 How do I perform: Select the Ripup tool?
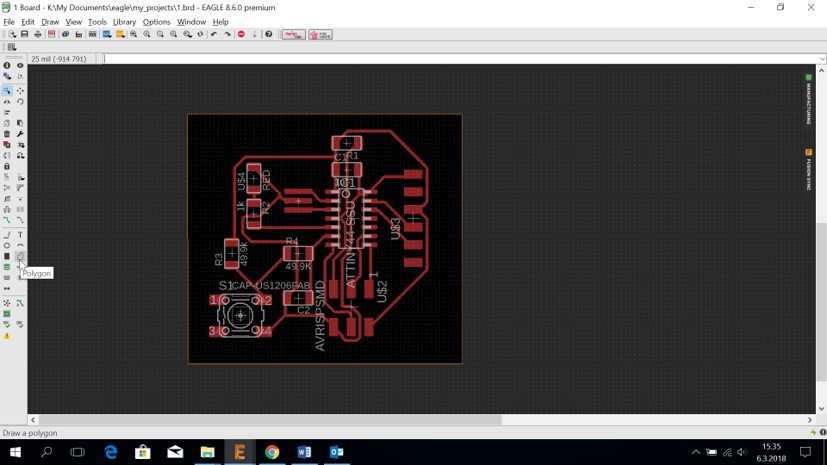point(20,220)
